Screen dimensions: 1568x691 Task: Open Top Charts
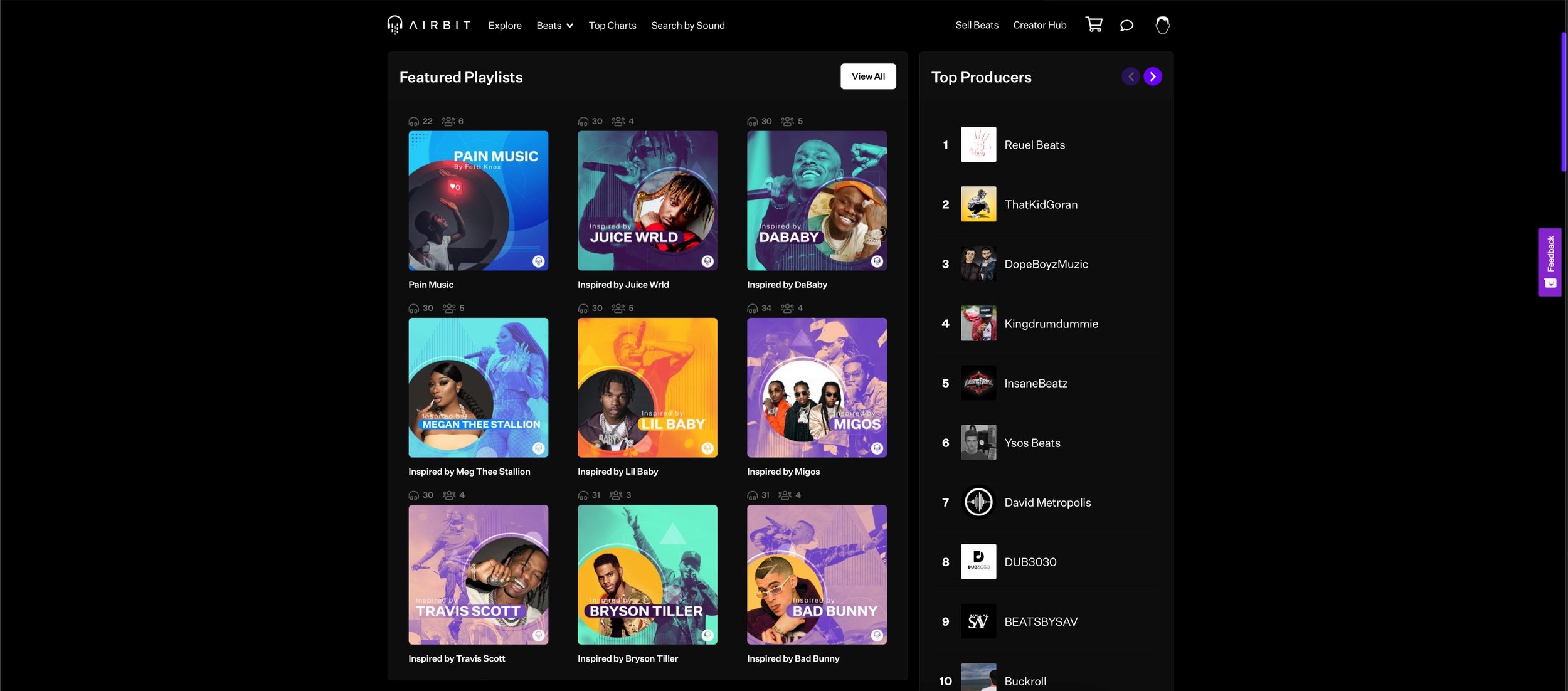(x=612, y=25)
